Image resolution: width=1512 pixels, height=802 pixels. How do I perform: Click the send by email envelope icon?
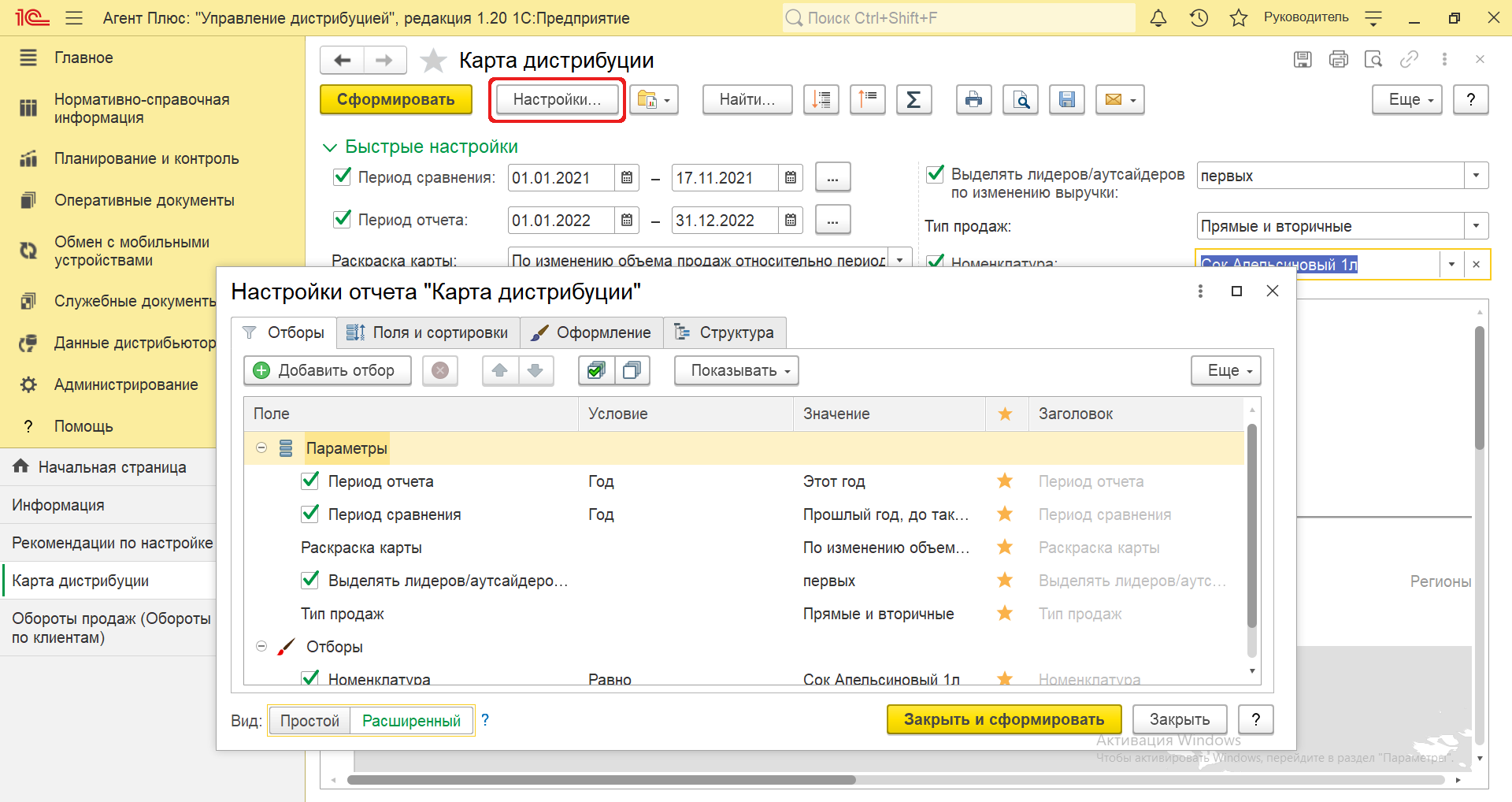[x=1120, y=100]
